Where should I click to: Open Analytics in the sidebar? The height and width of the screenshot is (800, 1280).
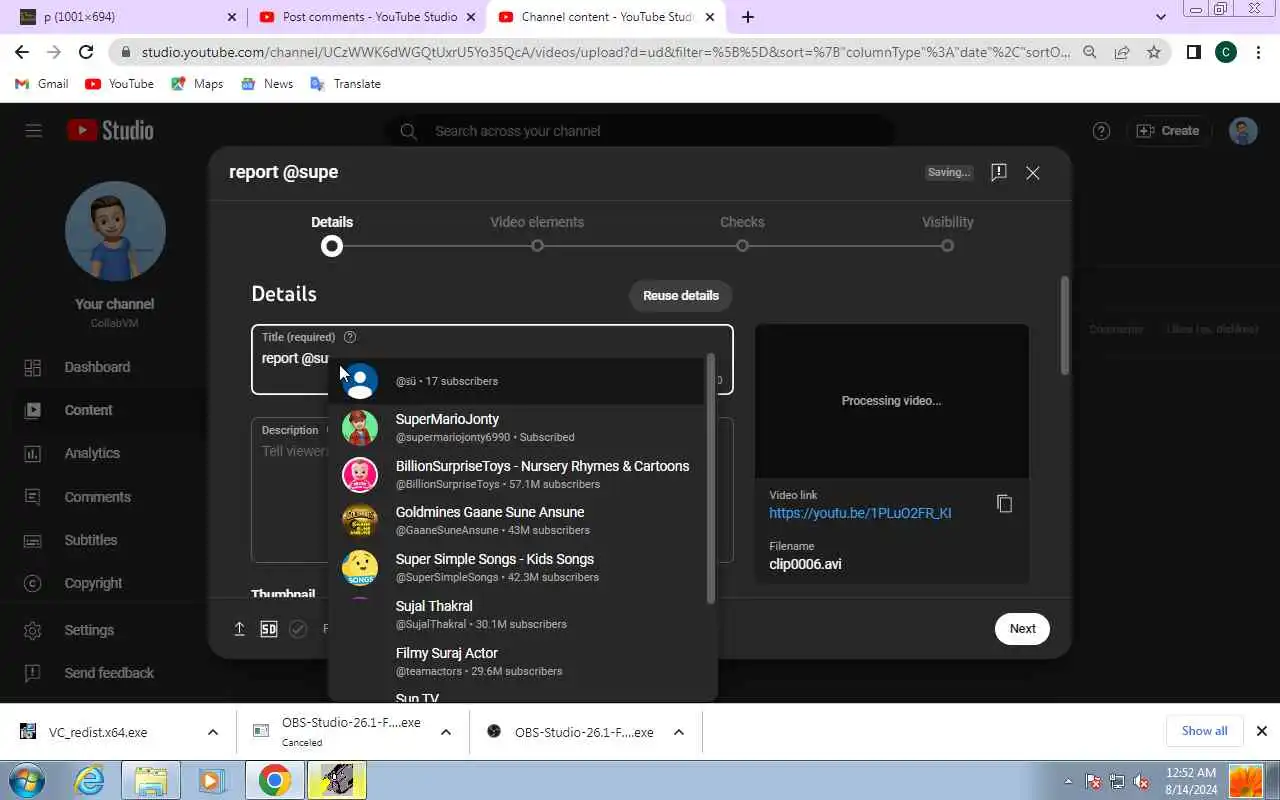pos(92,453)
